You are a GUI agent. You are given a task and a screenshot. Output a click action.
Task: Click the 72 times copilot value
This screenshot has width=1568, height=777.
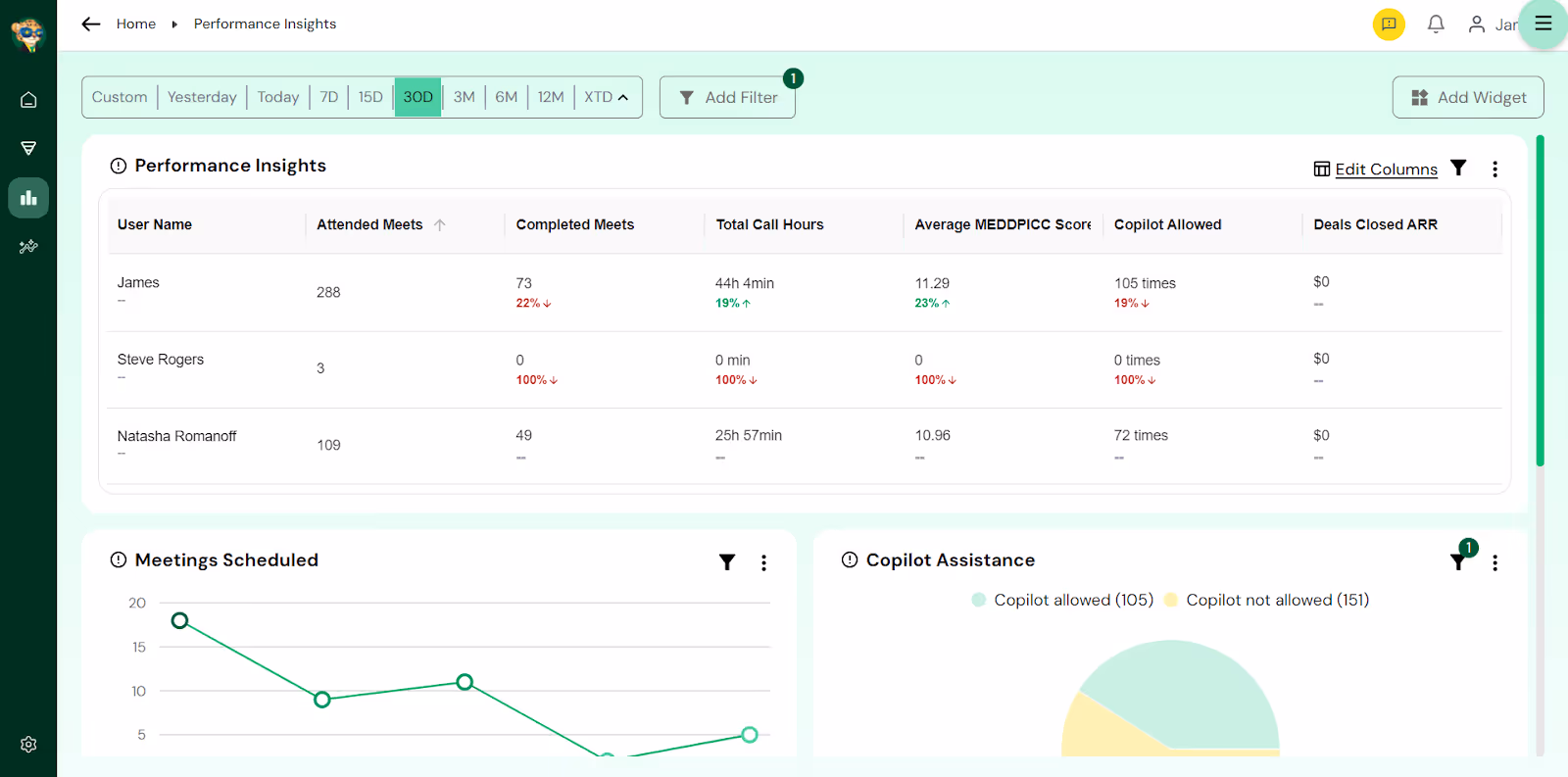[1141, 435]
